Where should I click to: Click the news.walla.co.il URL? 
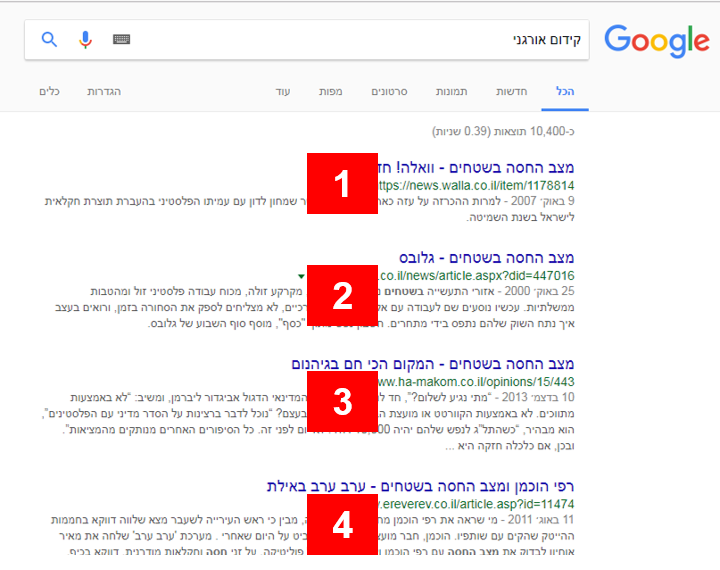(x=476, y=186)
